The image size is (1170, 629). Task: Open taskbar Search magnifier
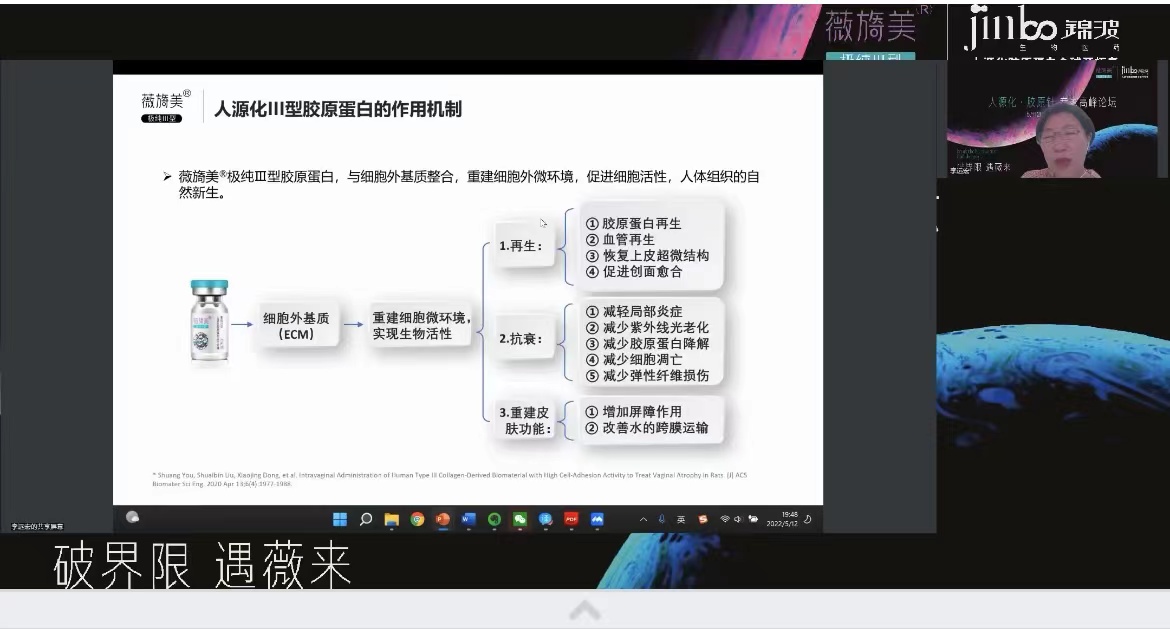366,519
